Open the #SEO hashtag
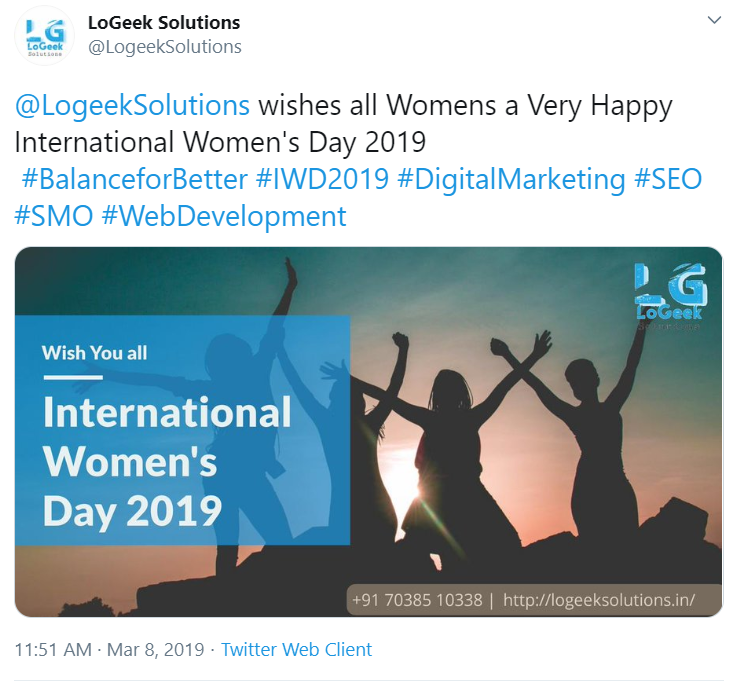Screen dimensions: 738x687 point(668,179)
